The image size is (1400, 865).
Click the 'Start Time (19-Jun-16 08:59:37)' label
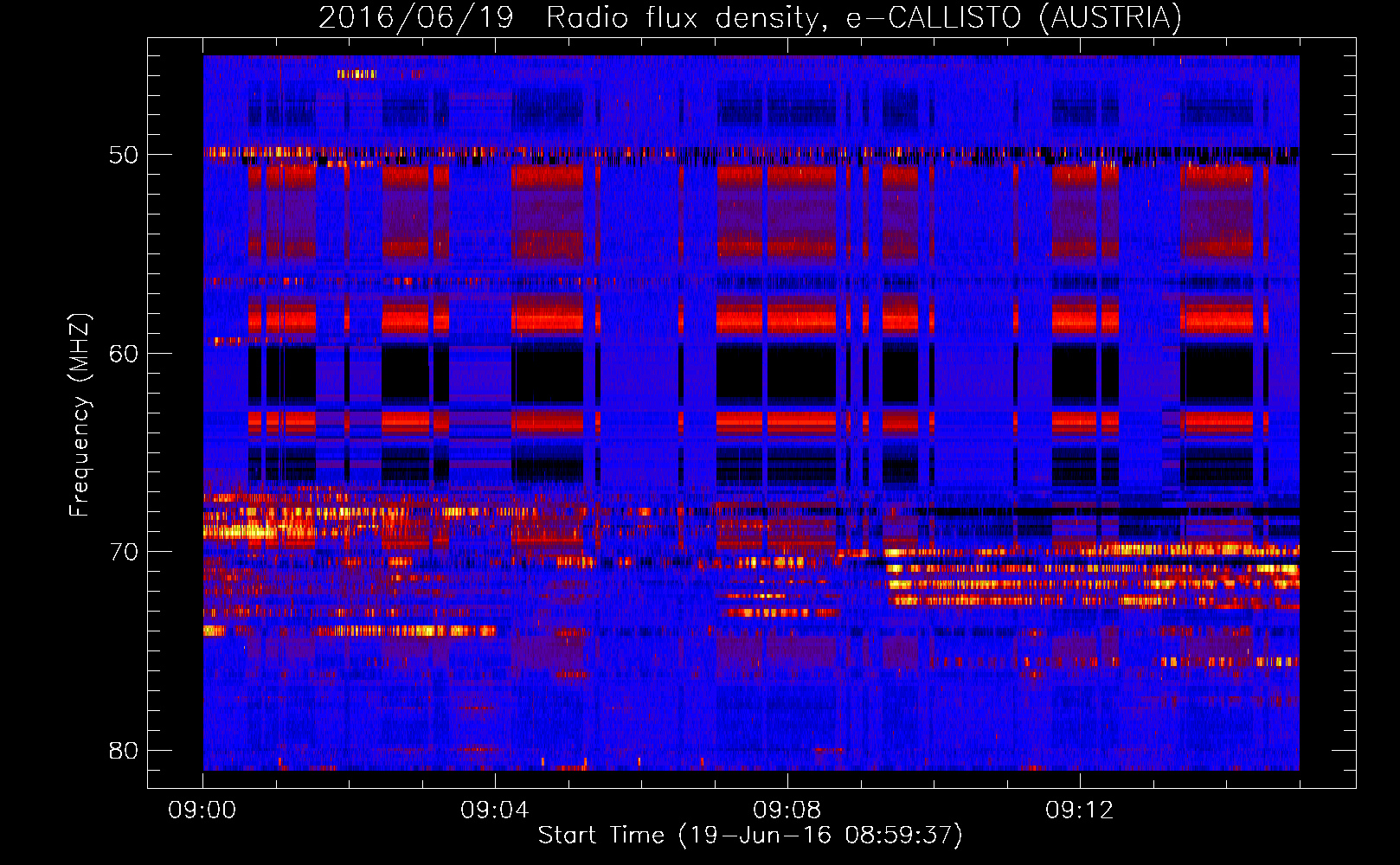(750, 835)
